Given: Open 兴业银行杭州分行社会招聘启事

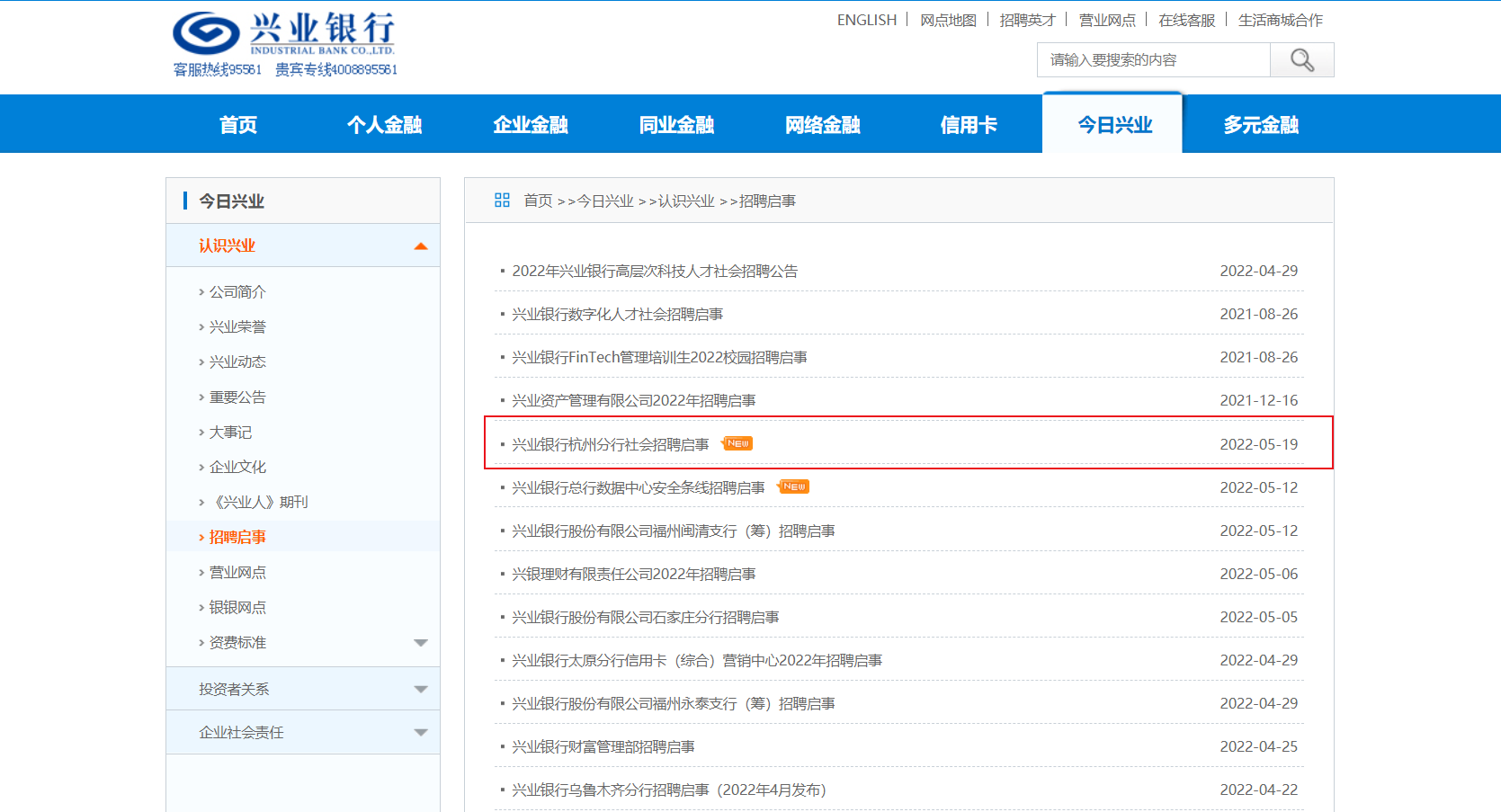Looking at the screenshot, I should (x=610, y=444).
